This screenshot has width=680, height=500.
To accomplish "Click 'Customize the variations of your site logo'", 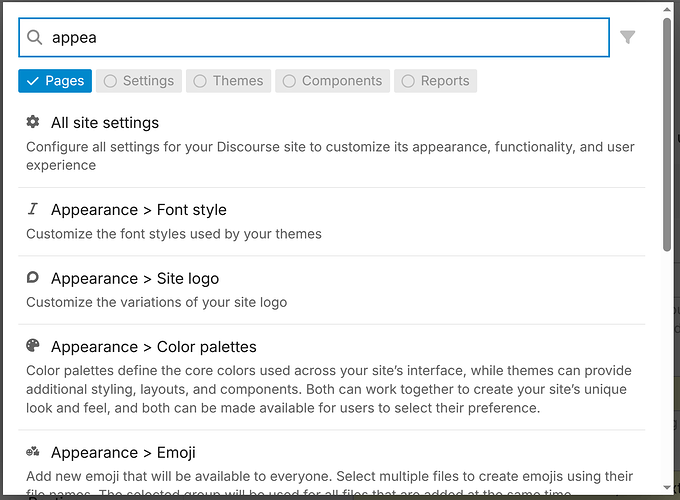I will 157,302.
